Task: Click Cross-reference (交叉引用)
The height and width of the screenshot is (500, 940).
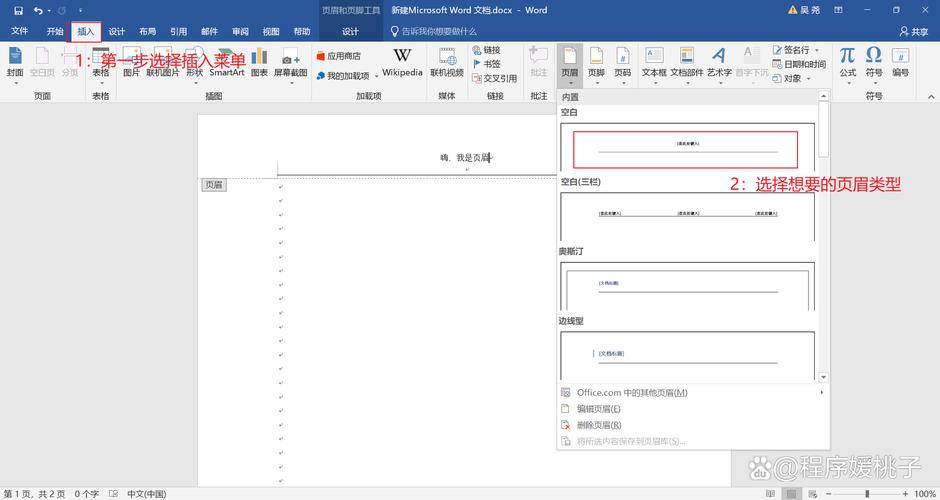Action: pos(495,79)
